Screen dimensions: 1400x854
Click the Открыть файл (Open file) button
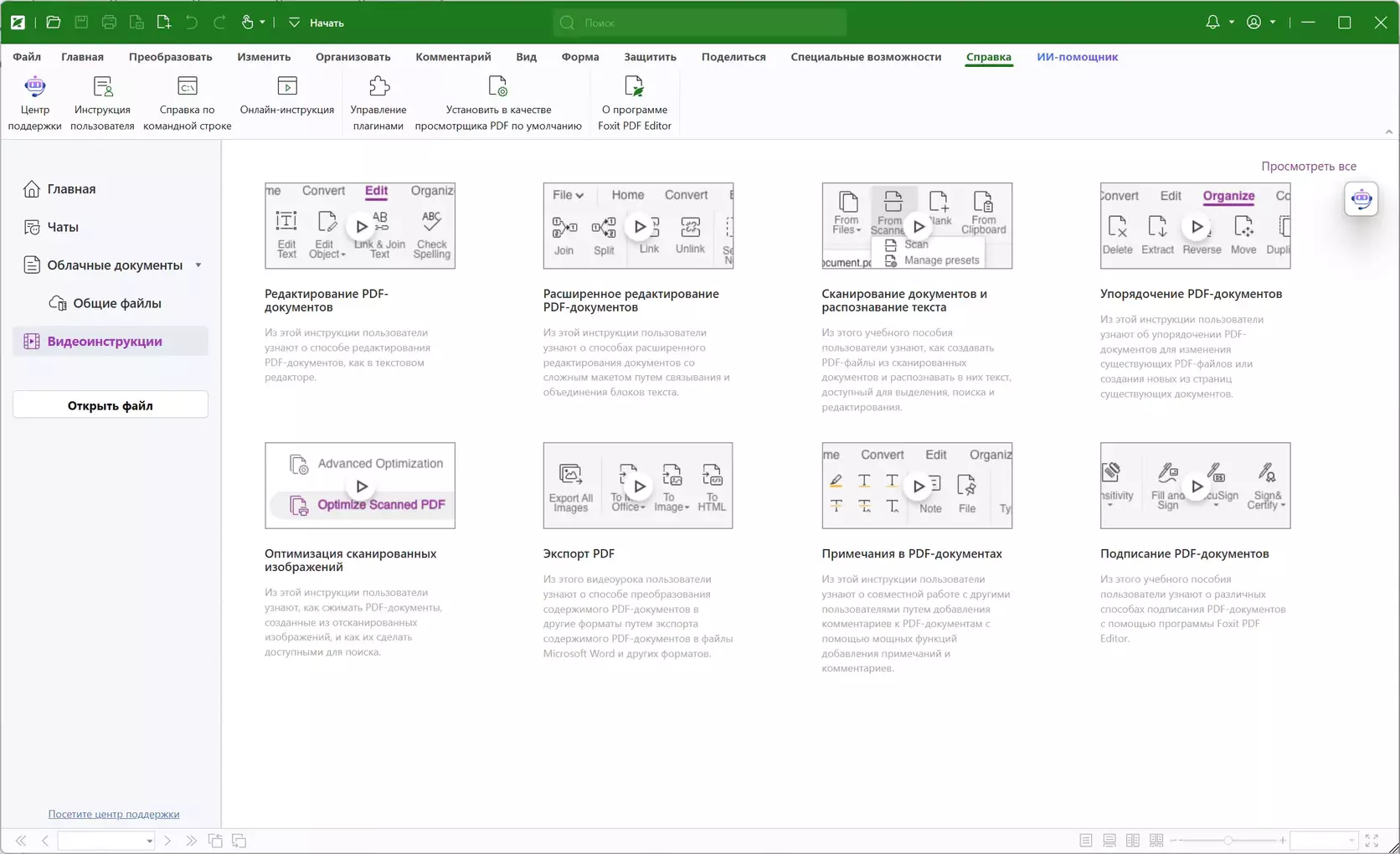pos(111,405)
